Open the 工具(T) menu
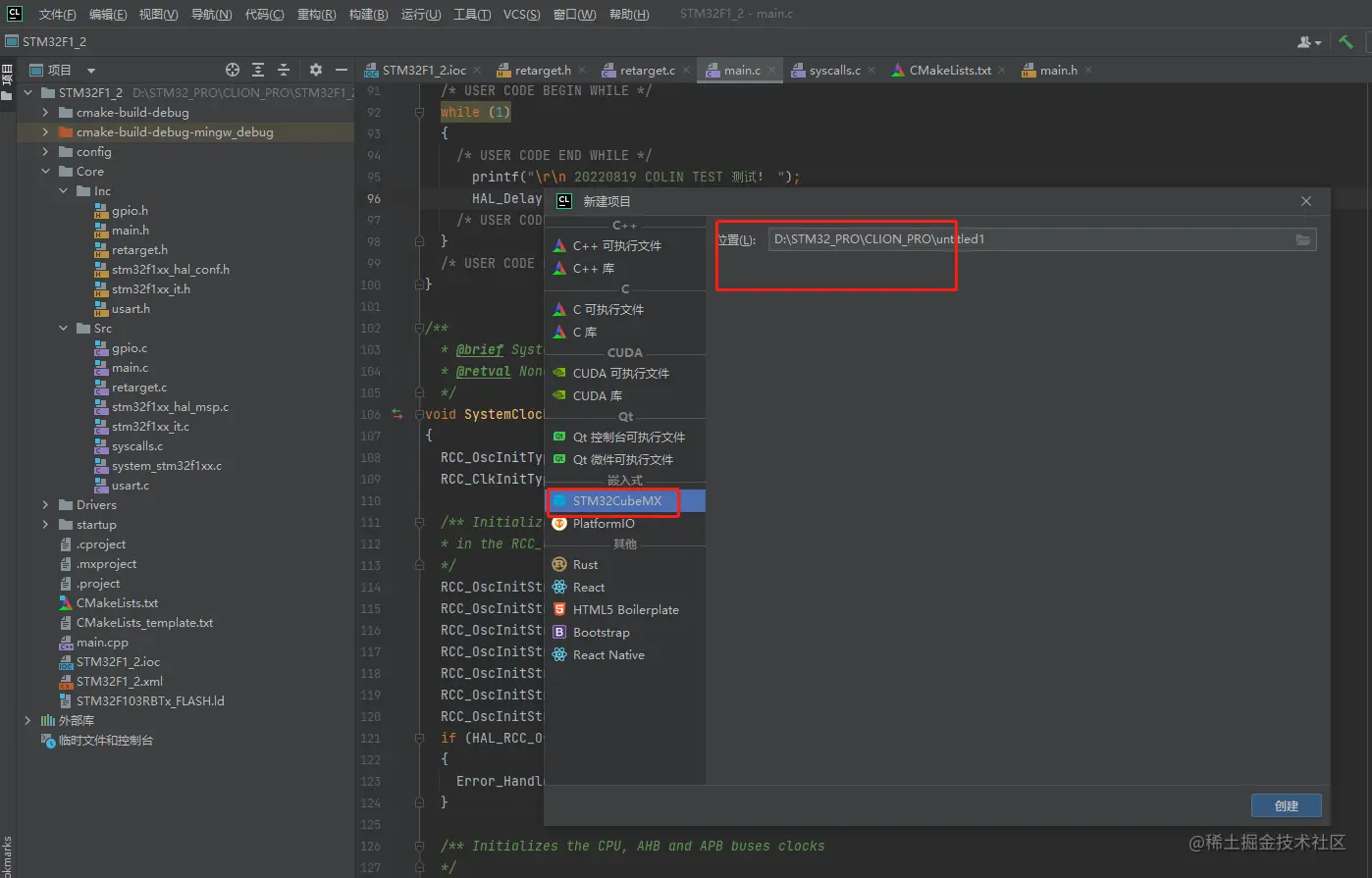The image size is (1372, 878). click(x=472, y=14)
